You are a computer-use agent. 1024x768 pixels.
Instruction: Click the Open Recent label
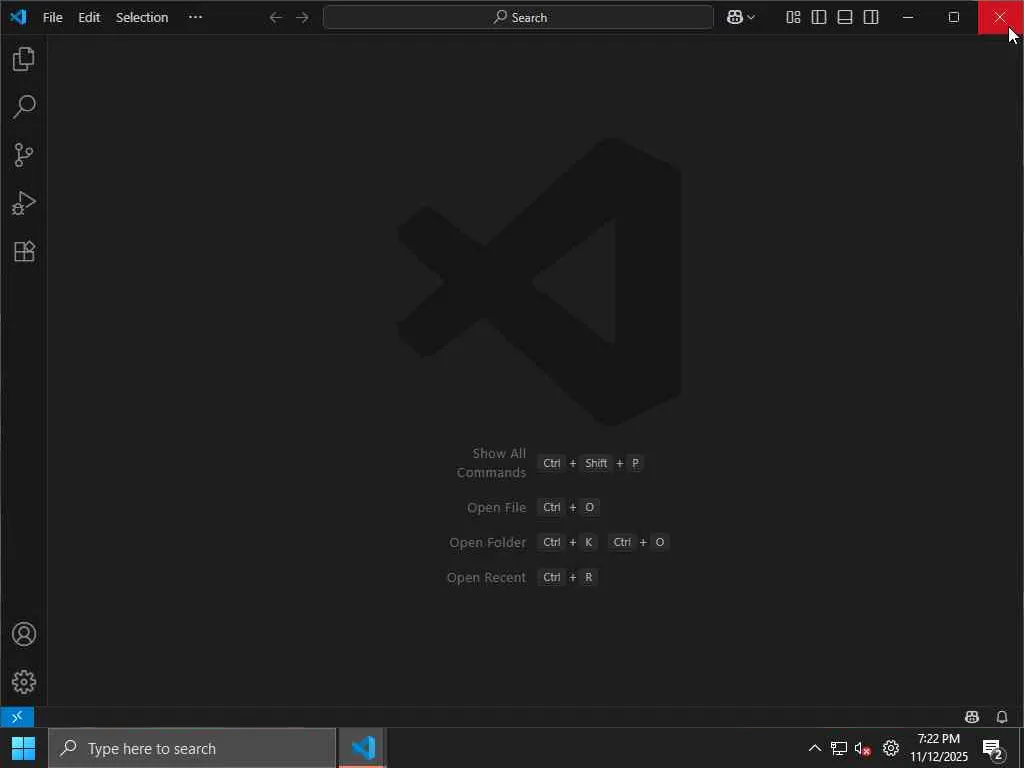pos(486,577)
